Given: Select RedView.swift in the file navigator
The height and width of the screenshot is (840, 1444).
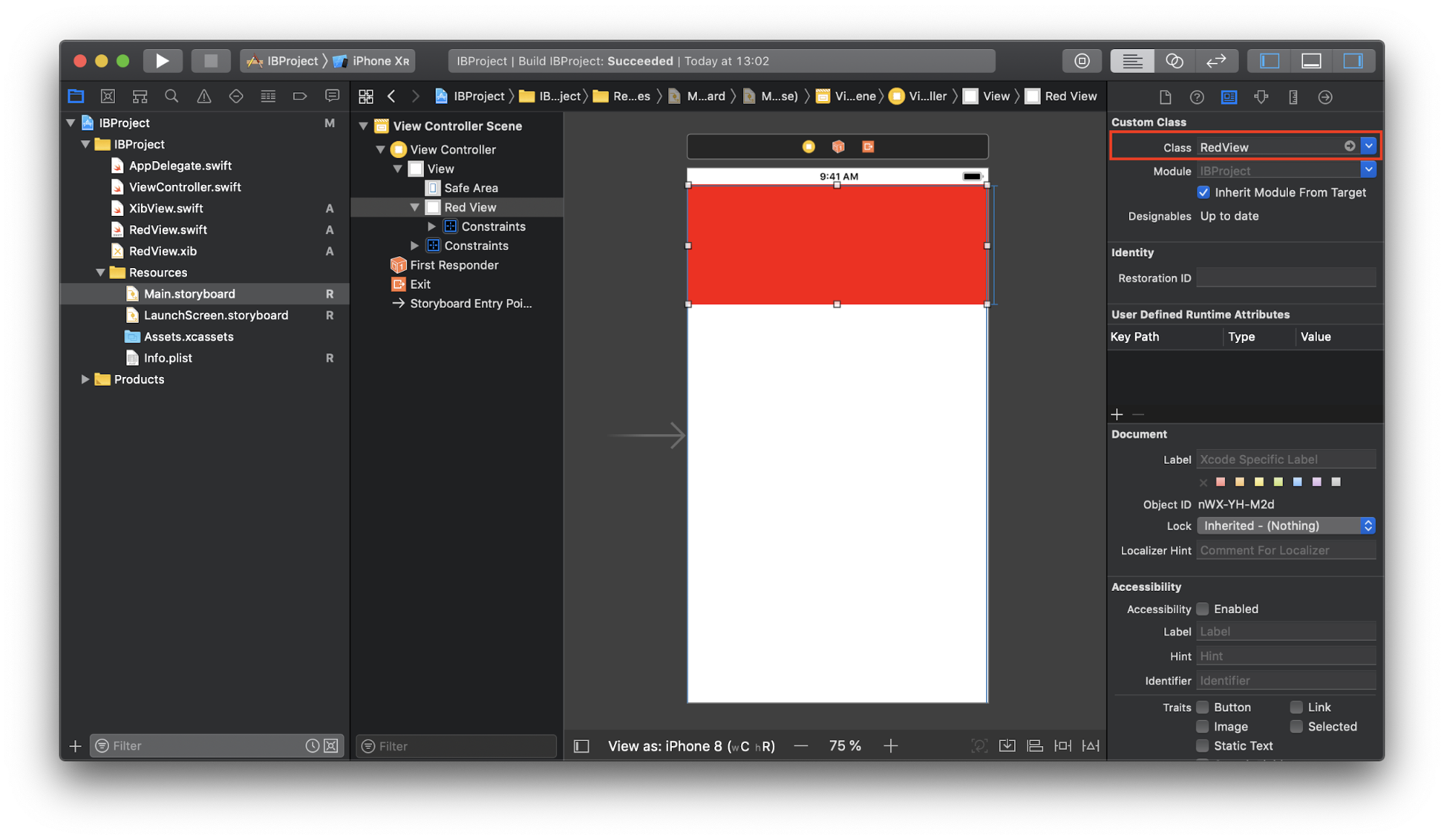Looking at the screenshot, I should tap(167, 229).
